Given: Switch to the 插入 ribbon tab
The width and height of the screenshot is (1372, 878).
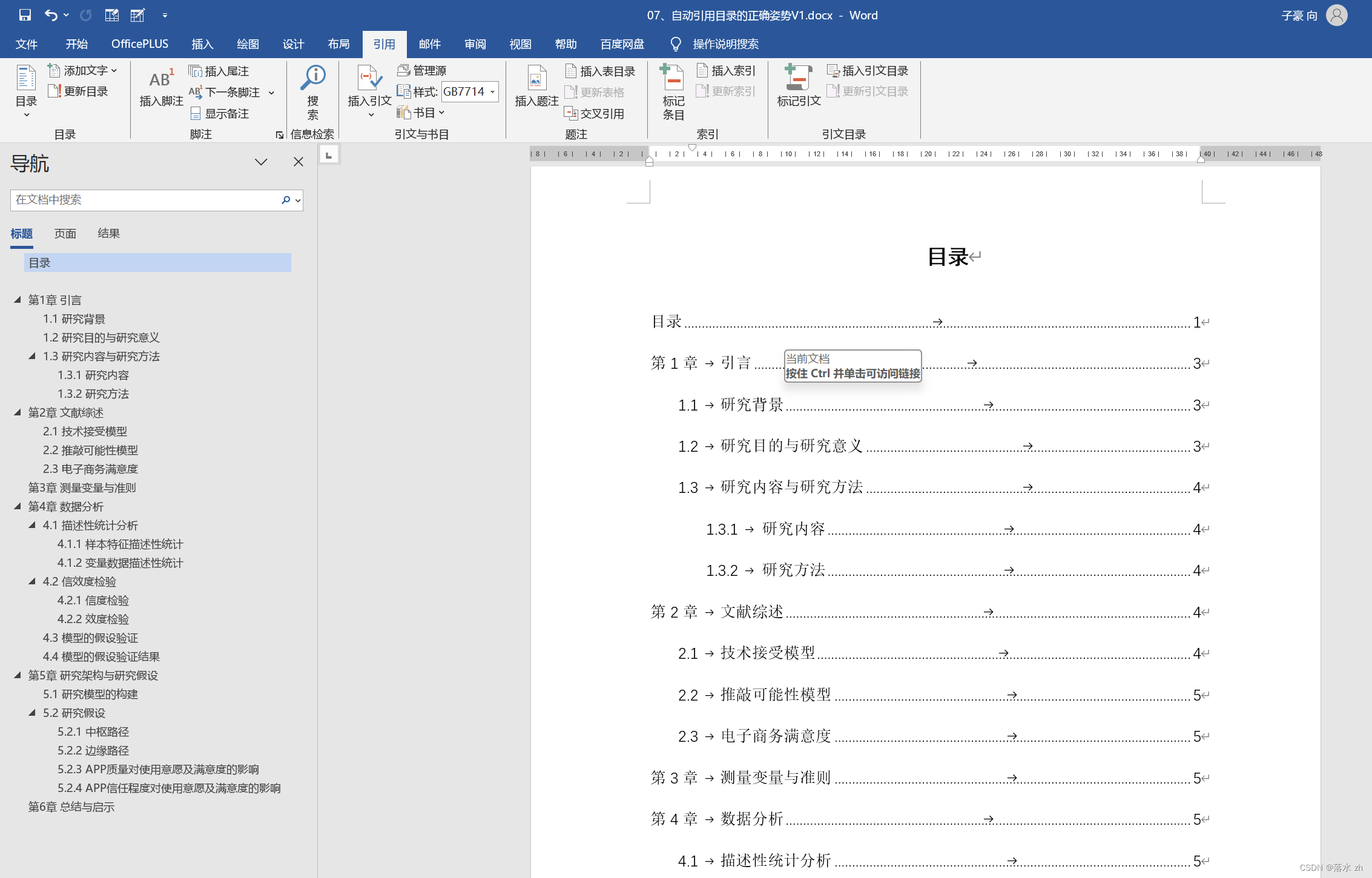Looking at the screenshot, I should coord(202,44).
